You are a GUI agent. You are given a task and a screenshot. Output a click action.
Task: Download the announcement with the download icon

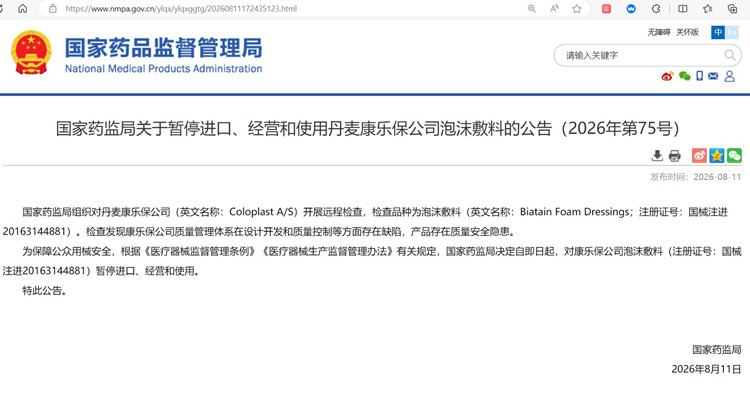point(657,156)
